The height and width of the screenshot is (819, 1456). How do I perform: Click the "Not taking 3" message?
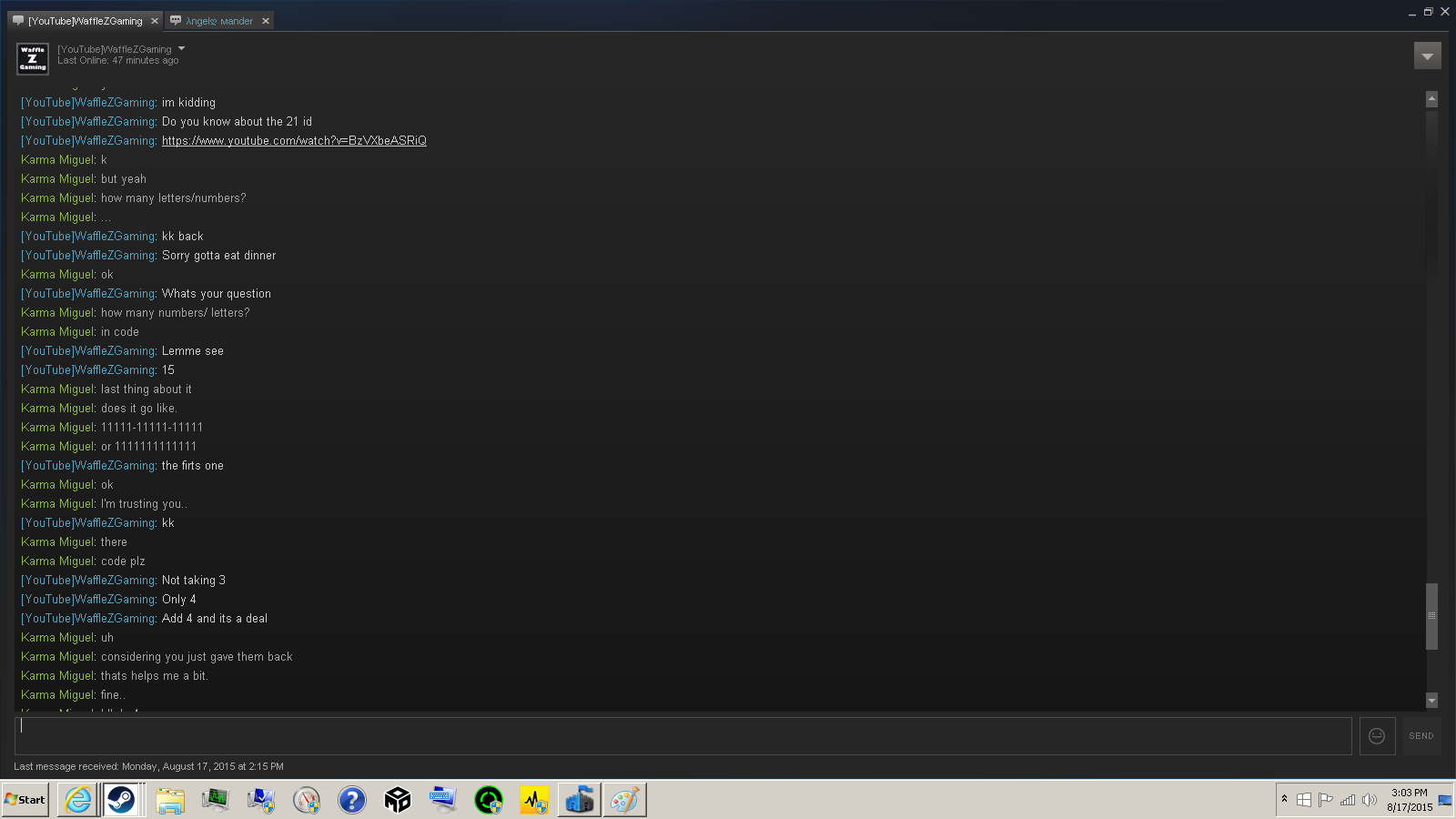pos(194,581)
